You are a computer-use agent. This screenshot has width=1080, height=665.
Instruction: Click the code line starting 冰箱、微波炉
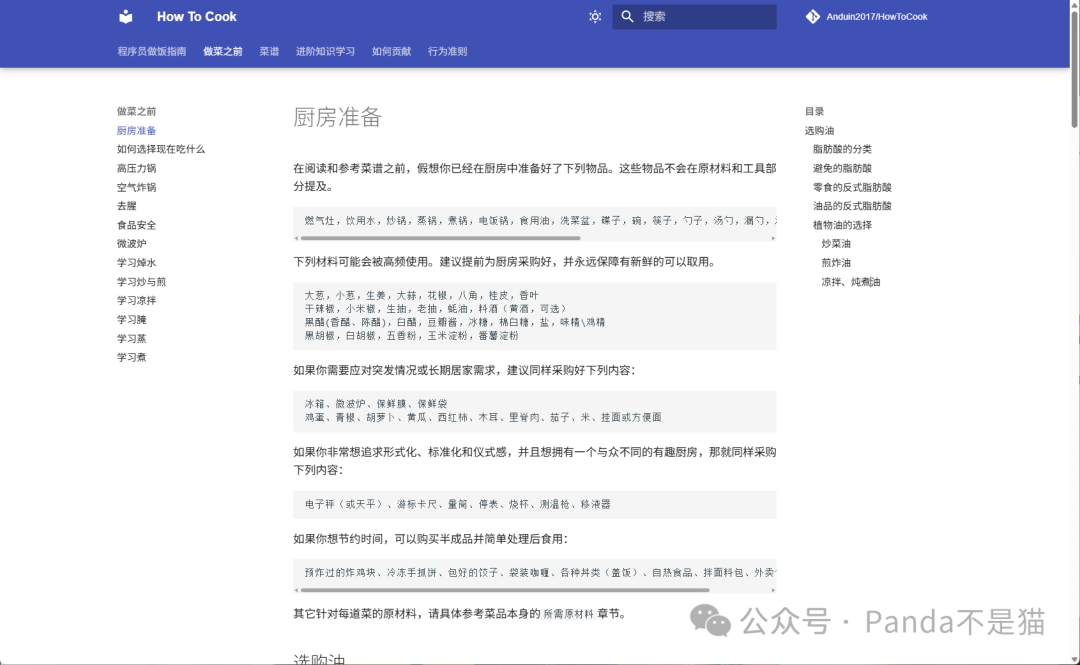point(376,404)
